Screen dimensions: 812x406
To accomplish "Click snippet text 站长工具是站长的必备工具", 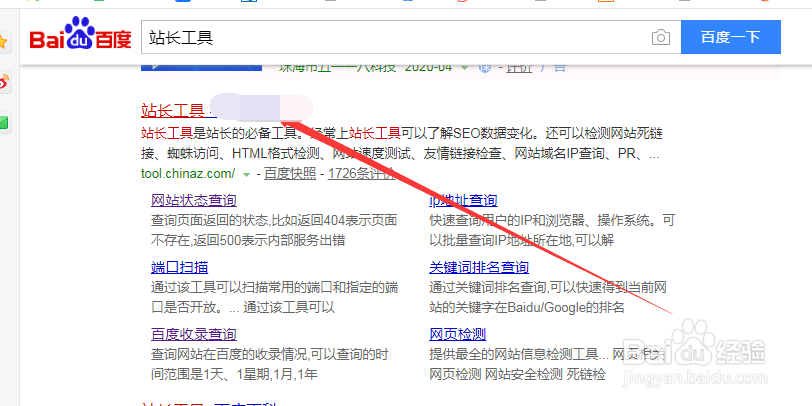I will coord(219,134).
